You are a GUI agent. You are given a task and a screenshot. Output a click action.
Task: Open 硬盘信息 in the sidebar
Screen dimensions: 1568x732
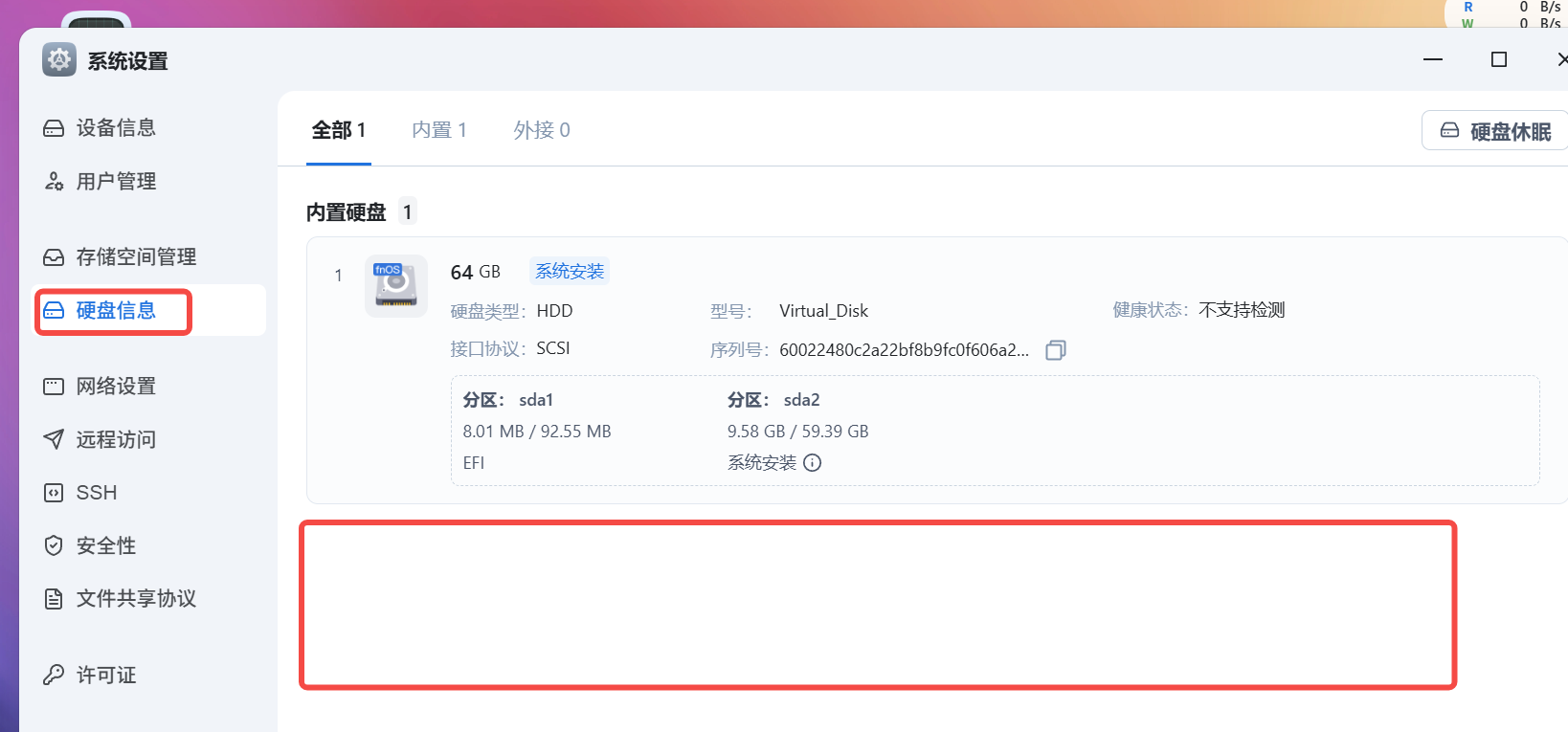click(115, 311)
